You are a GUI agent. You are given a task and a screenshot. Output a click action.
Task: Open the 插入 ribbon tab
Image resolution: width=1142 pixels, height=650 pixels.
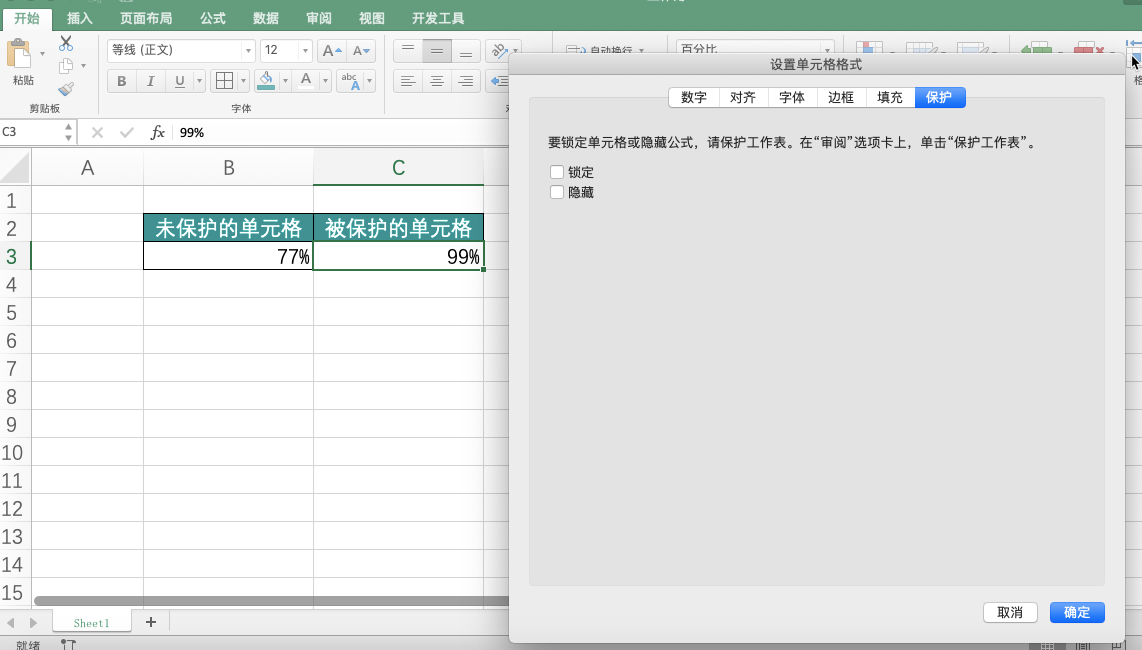(x=79, y=18)
